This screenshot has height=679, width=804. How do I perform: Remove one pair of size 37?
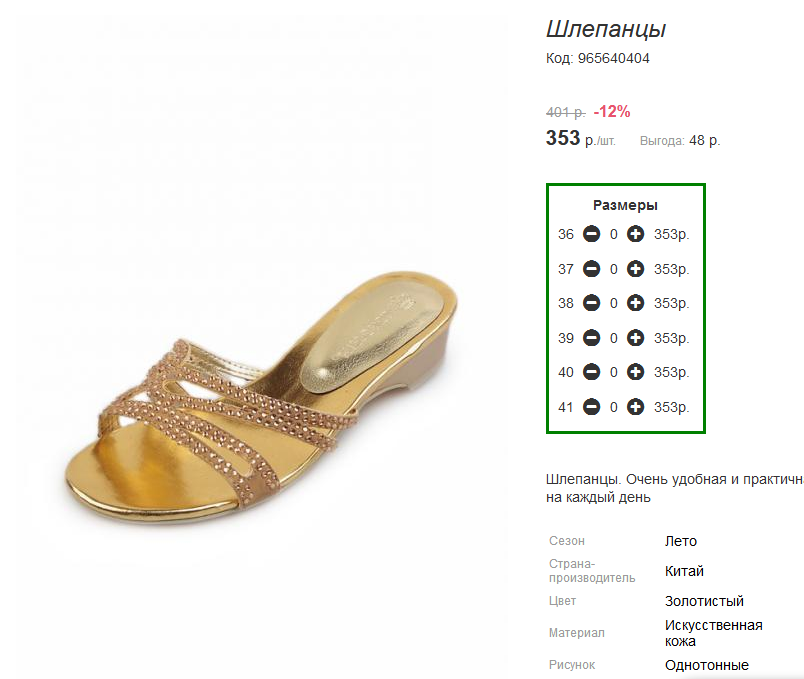coord(591,269)
